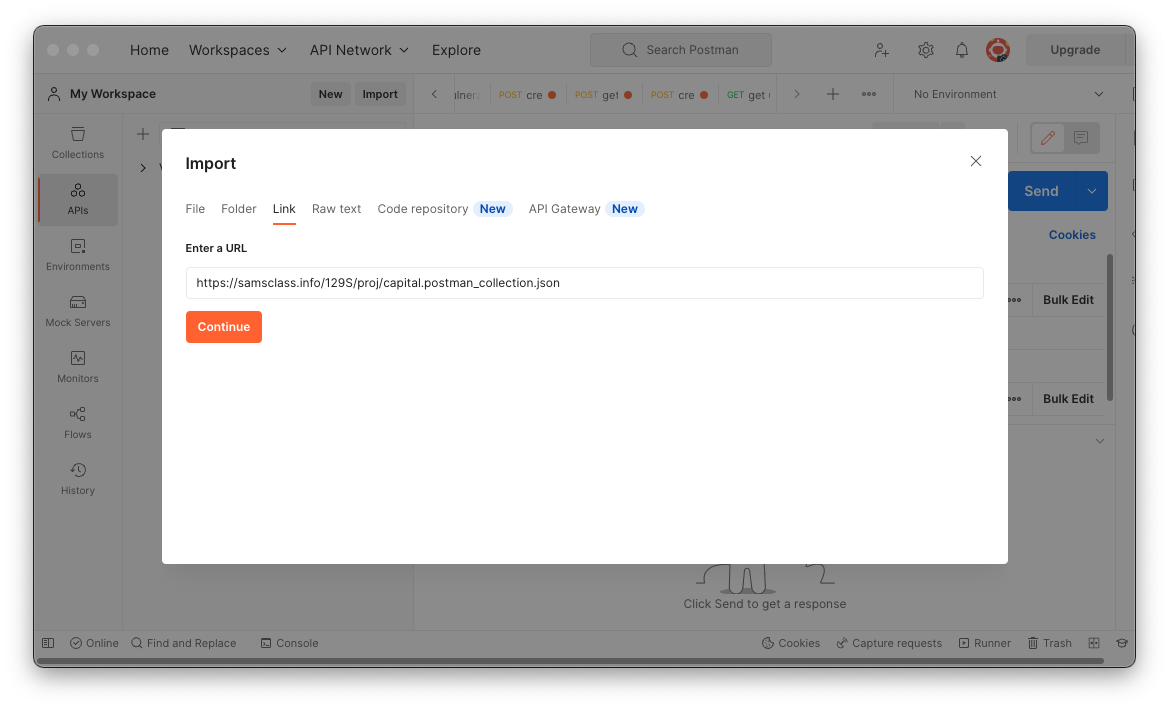Click the Search Postman box
Image resolution: width=1169 pixels, height=709 pixels.
click(x=681, y=50)
